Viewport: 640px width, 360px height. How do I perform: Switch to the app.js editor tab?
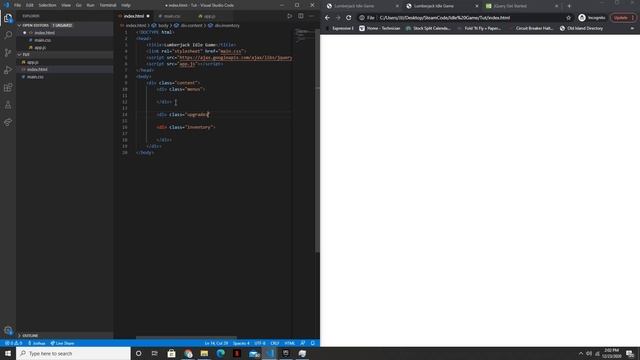pyautogui.click(x=210, y=16)
